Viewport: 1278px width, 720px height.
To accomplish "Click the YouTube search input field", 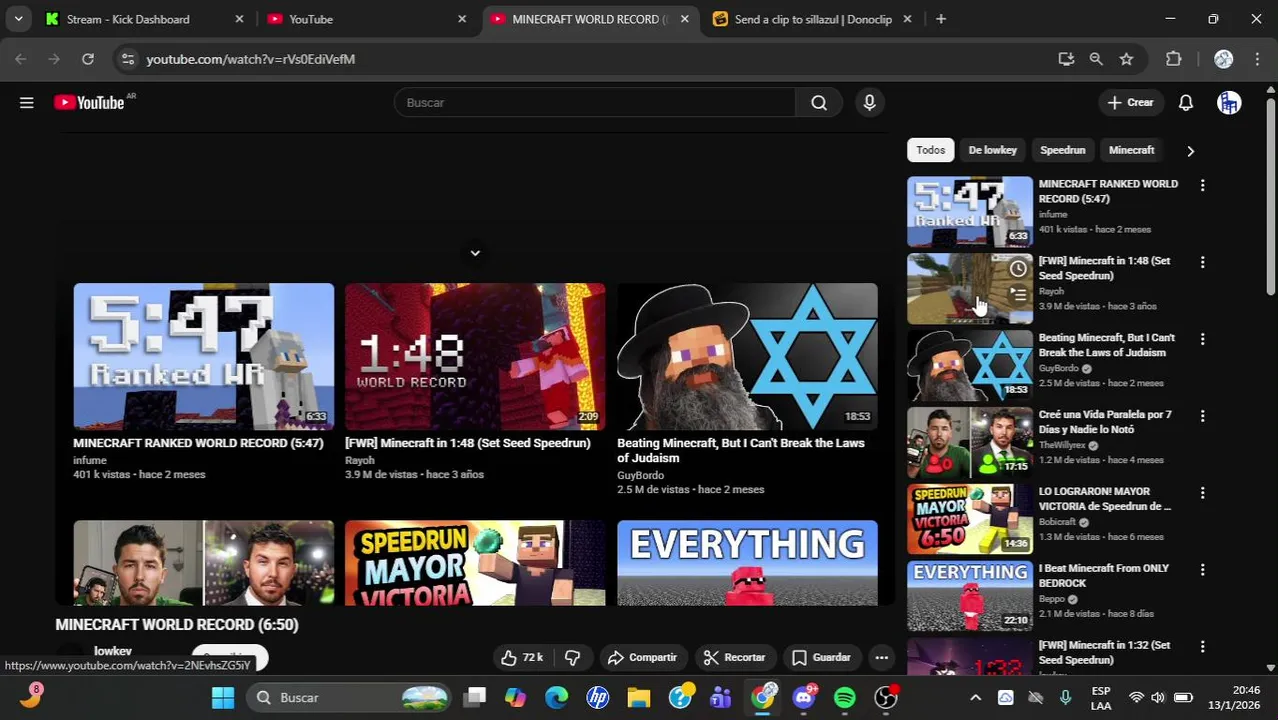I will 595,102.
